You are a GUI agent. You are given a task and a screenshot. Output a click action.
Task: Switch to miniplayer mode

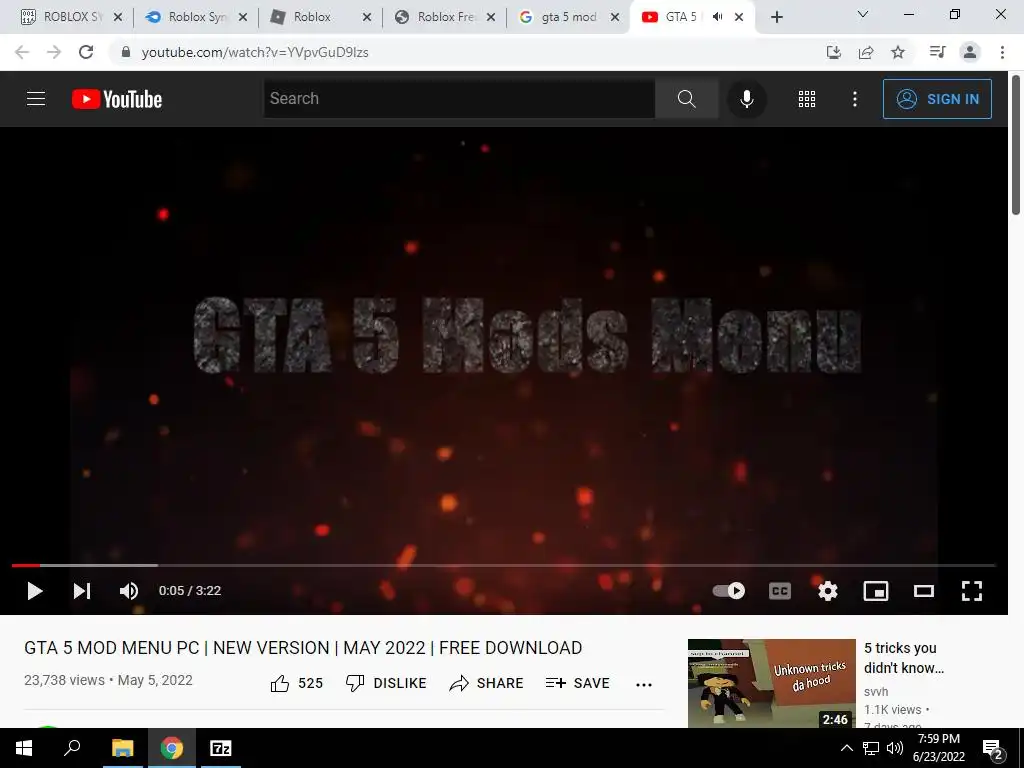tap(876, 591)
